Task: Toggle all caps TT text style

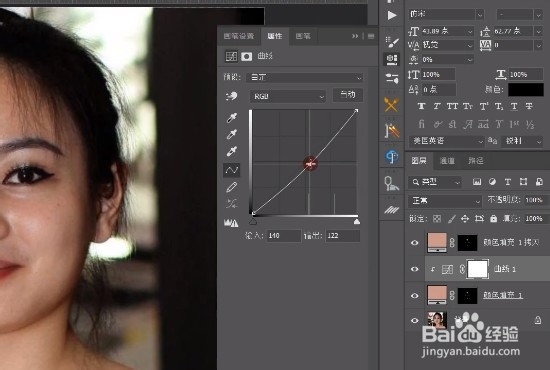Action: tap(452, 106)
